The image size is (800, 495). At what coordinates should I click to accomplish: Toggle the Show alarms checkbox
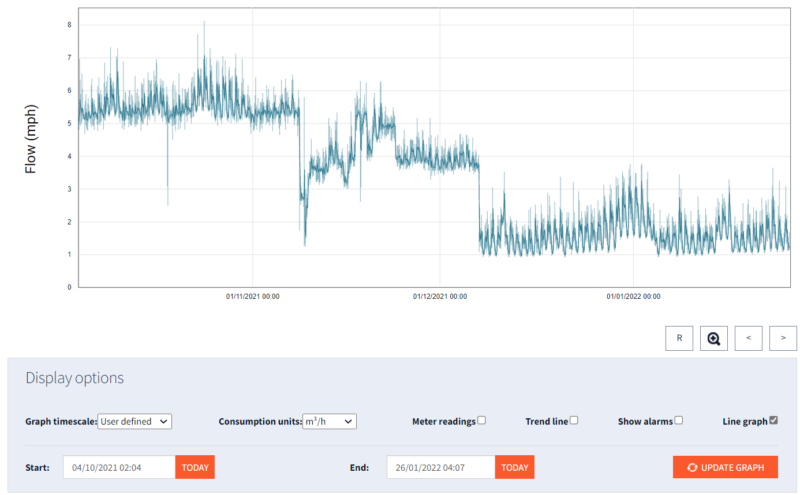pyautogui.click(x=678, y=421)
